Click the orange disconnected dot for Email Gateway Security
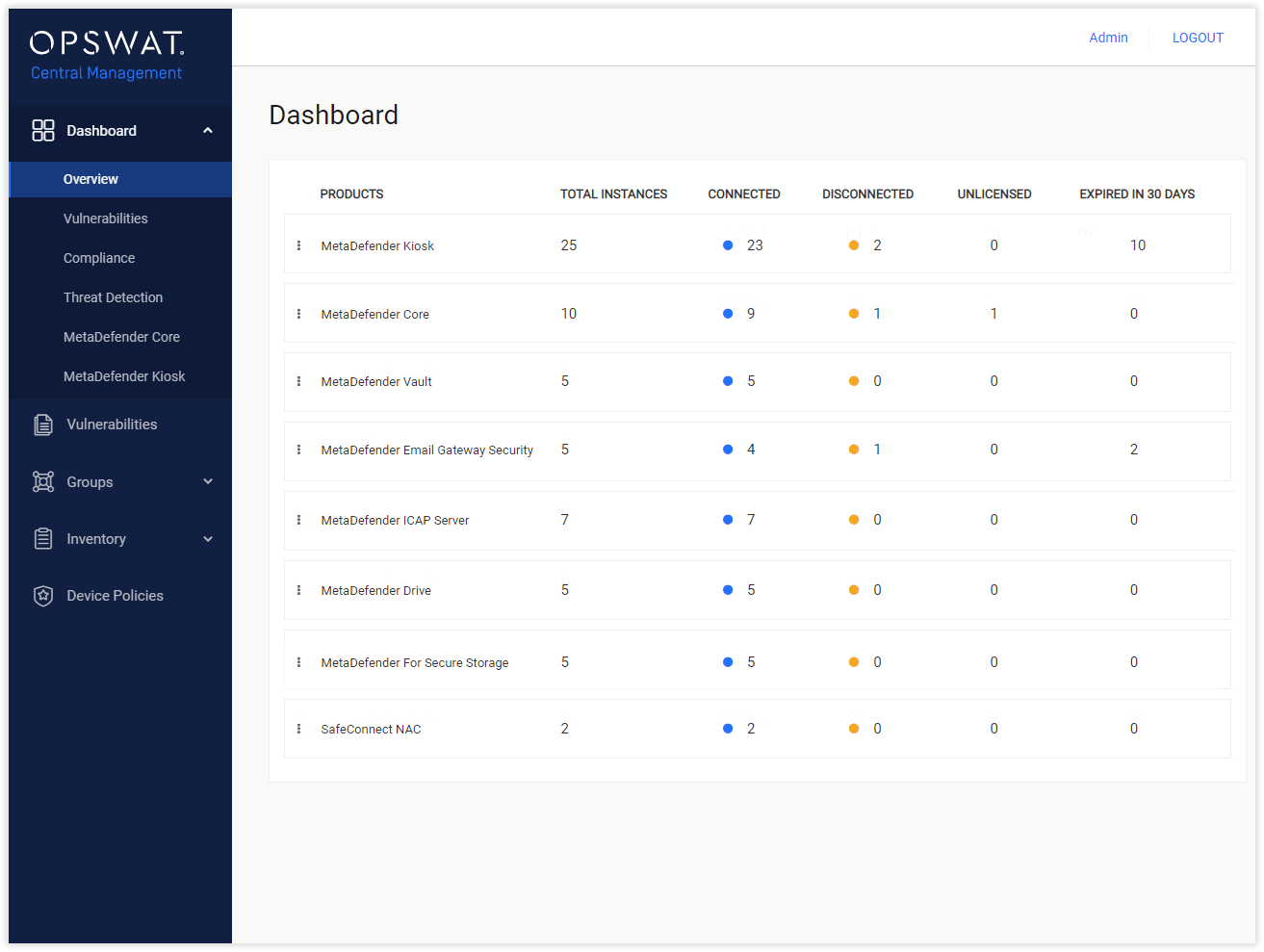 854,450
